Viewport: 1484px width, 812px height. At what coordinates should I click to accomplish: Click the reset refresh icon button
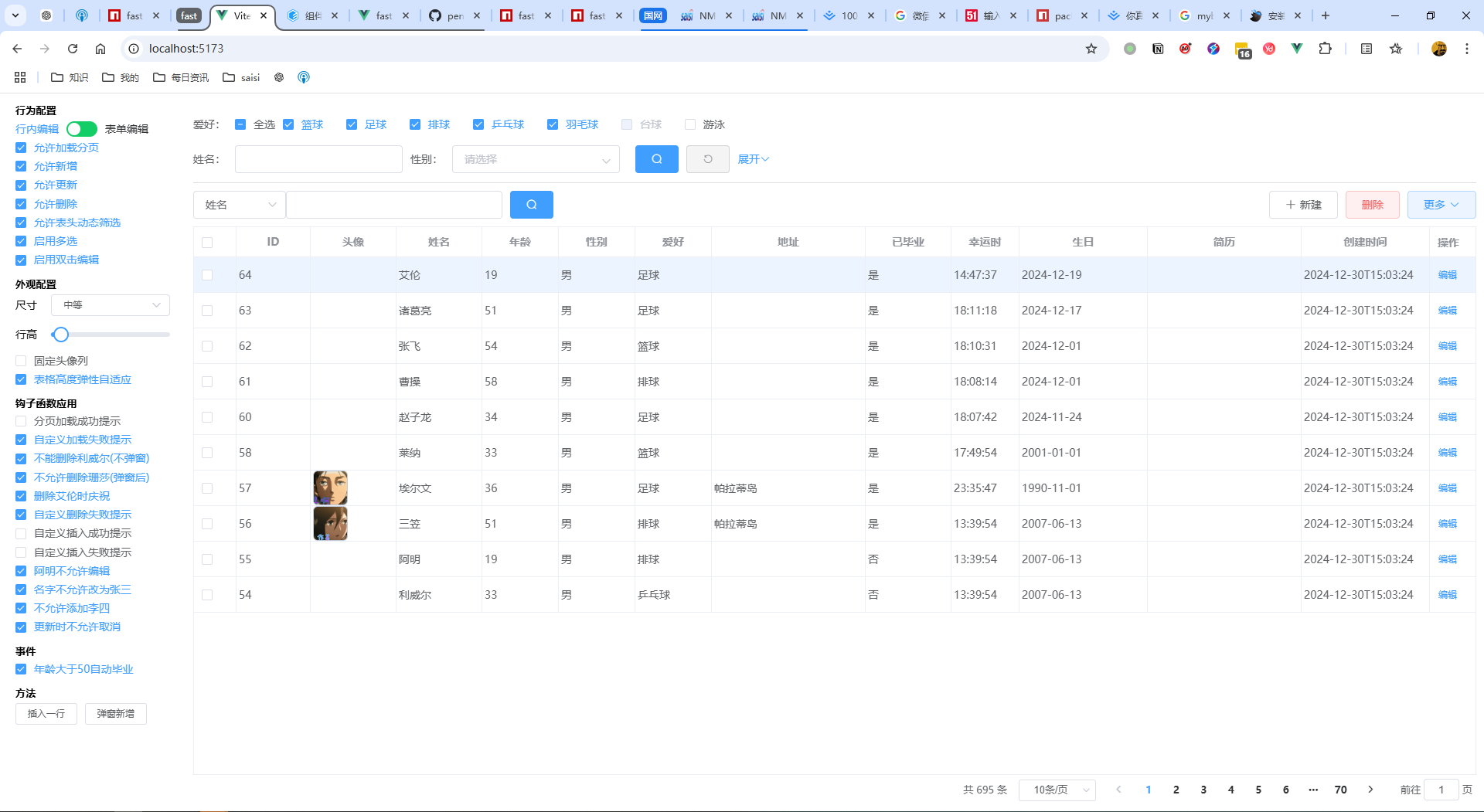pos(707,159)
